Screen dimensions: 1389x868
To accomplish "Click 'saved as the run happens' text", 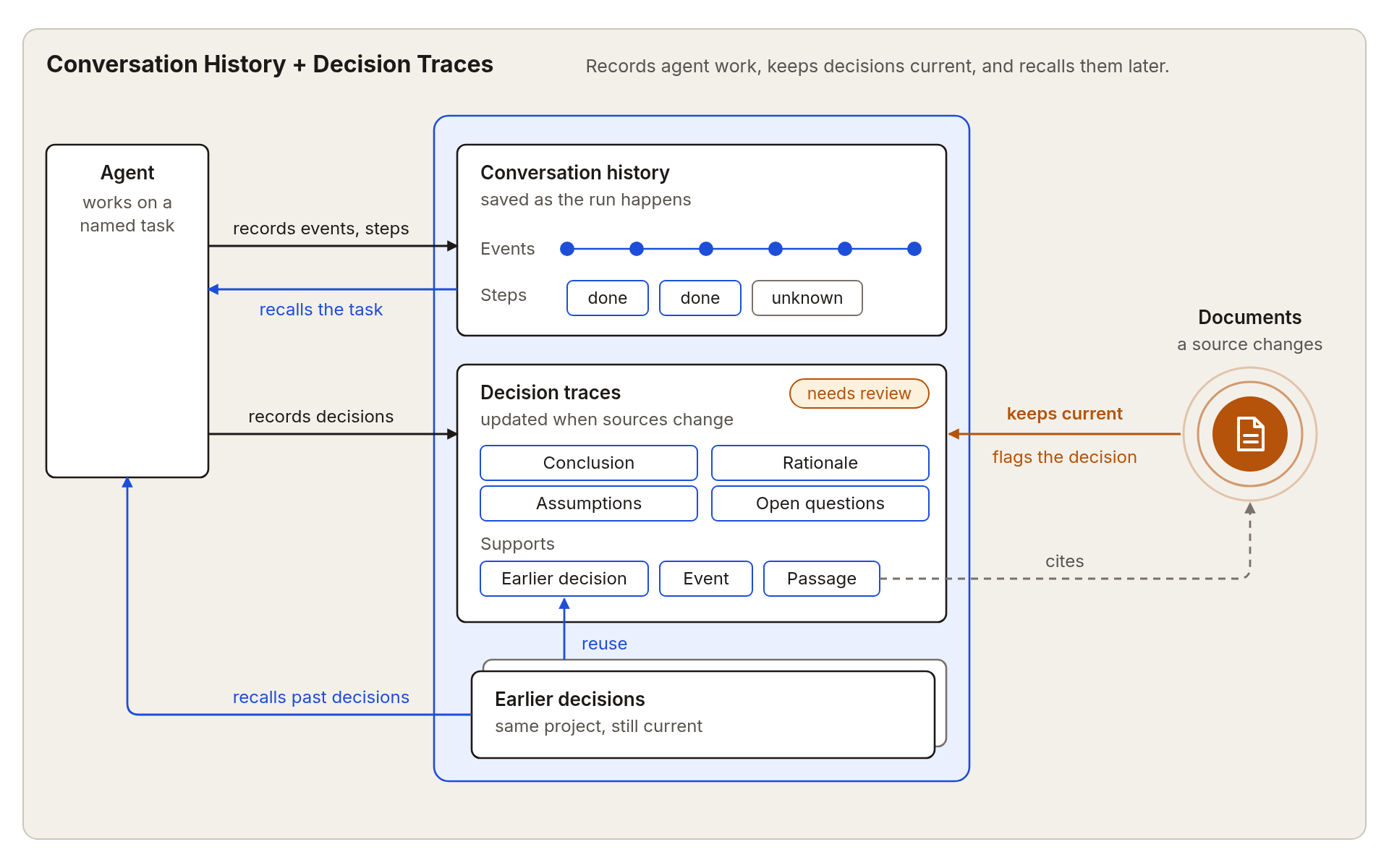I will (586, 200).
